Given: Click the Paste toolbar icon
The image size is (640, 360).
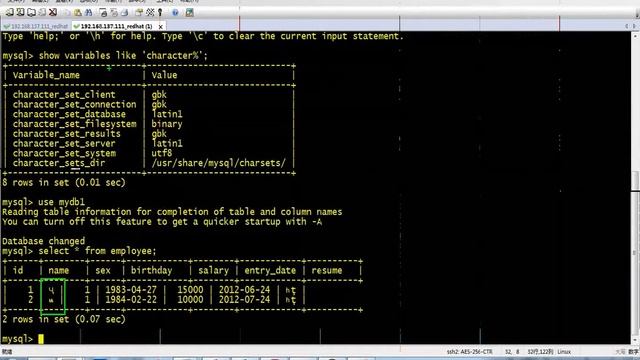Looking at the screenshot, I should point(78,13).
